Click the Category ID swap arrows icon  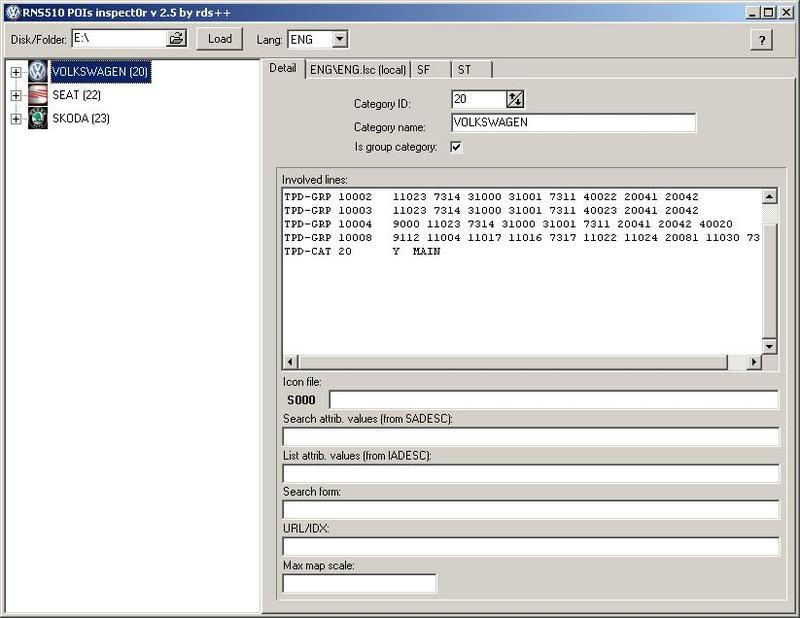tap(515, 99)
